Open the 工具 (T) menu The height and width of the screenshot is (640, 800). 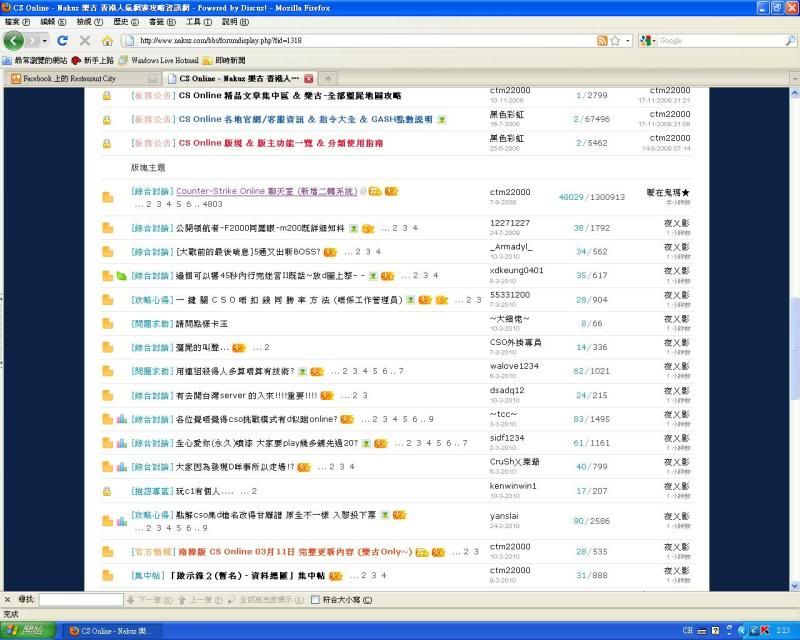[198, 22]
